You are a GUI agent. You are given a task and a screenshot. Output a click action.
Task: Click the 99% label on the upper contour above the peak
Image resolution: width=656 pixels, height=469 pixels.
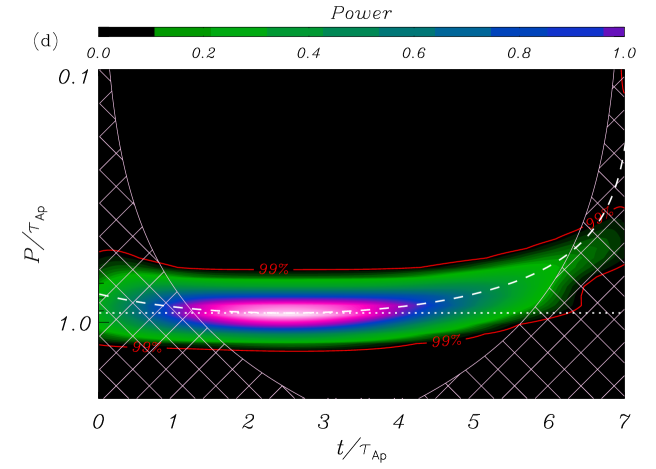274,269
